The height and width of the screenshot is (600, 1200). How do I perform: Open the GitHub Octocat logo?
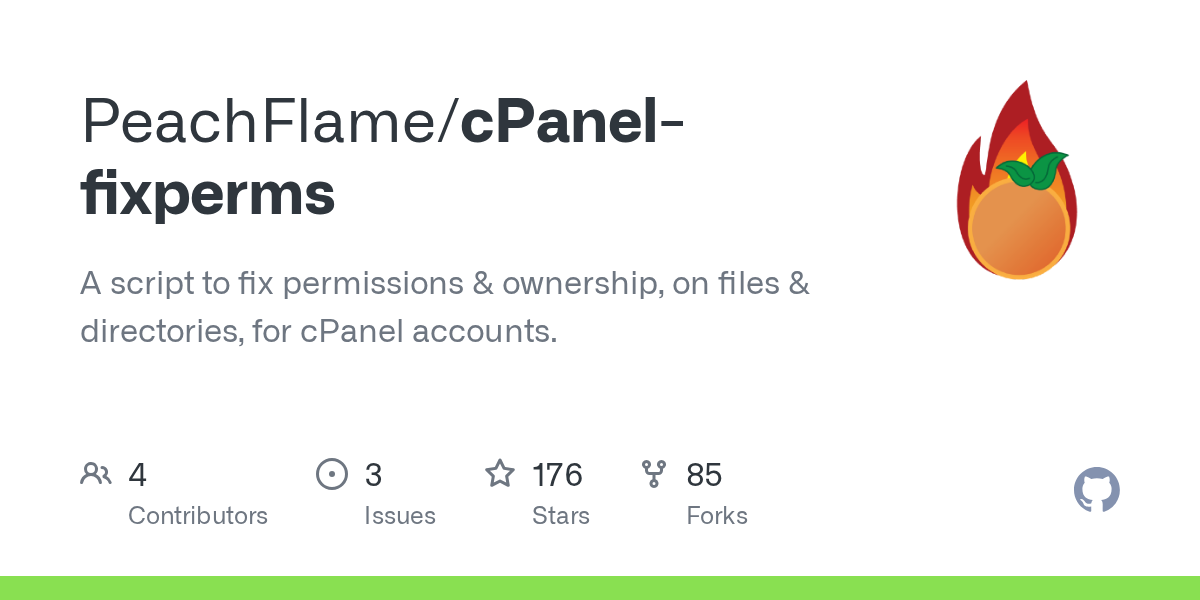pos(1097,491)
